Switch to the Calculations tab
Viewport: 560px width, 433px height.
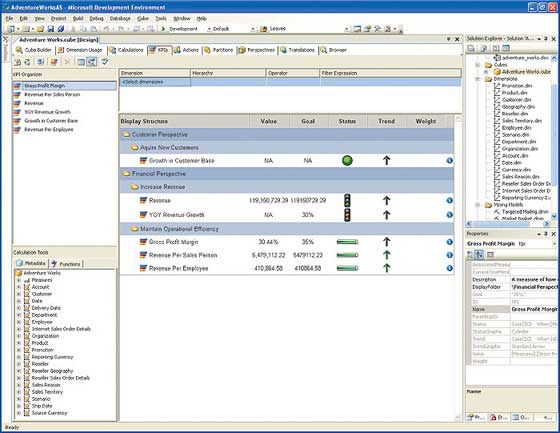[x=126, y=50]
